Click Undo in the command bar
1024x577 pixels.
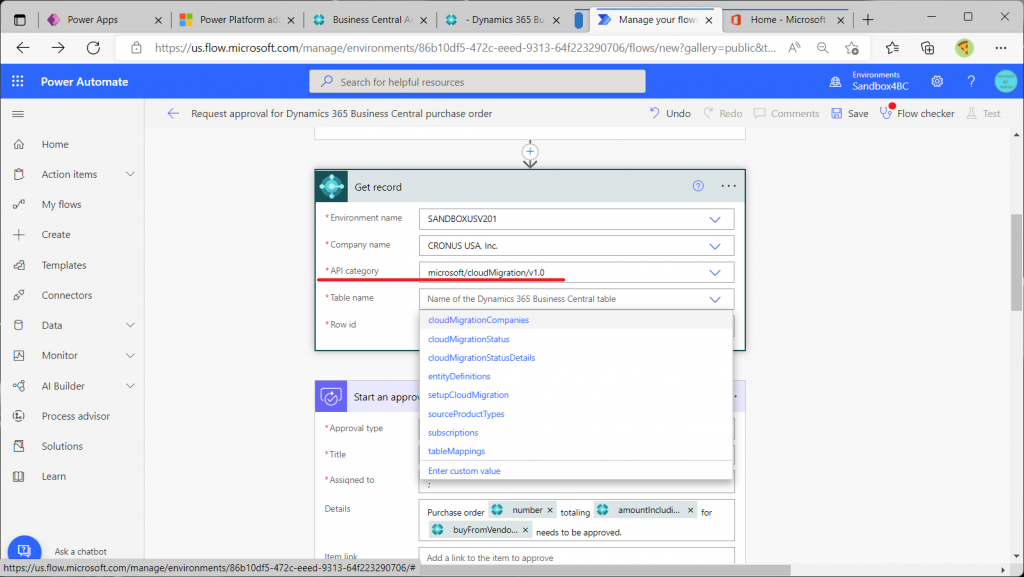pos(670,114)
